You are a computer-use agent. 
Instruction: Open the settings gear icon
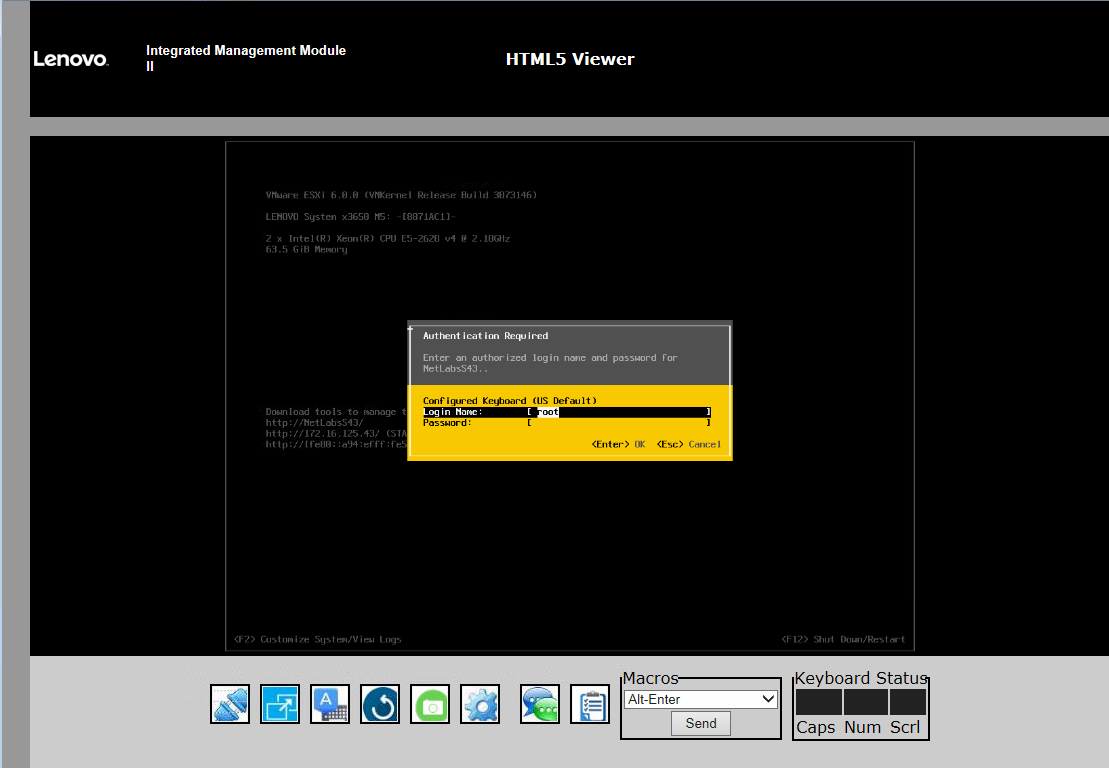480,704
